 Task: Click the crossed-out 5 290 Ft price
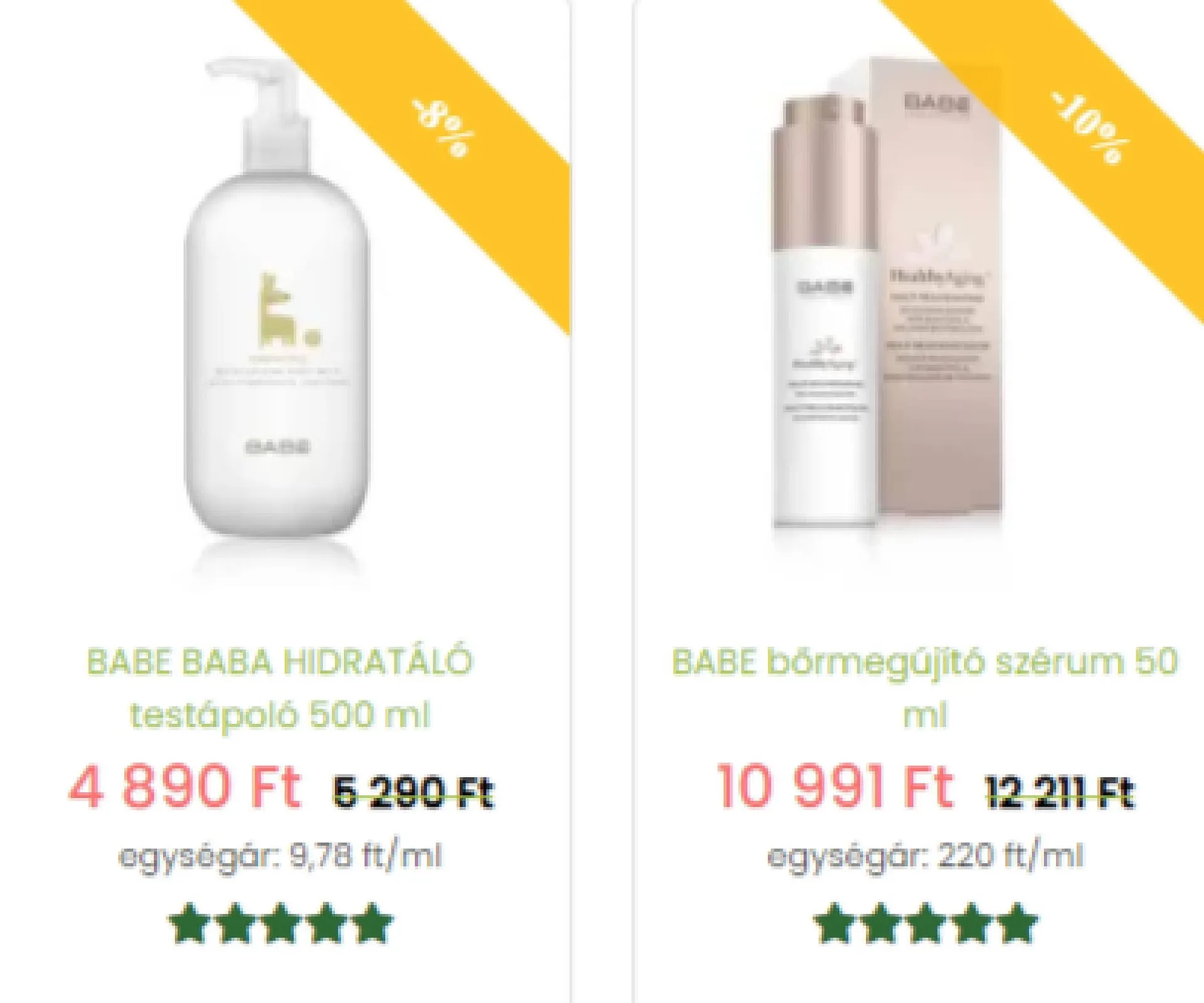[x=413, y=792]
